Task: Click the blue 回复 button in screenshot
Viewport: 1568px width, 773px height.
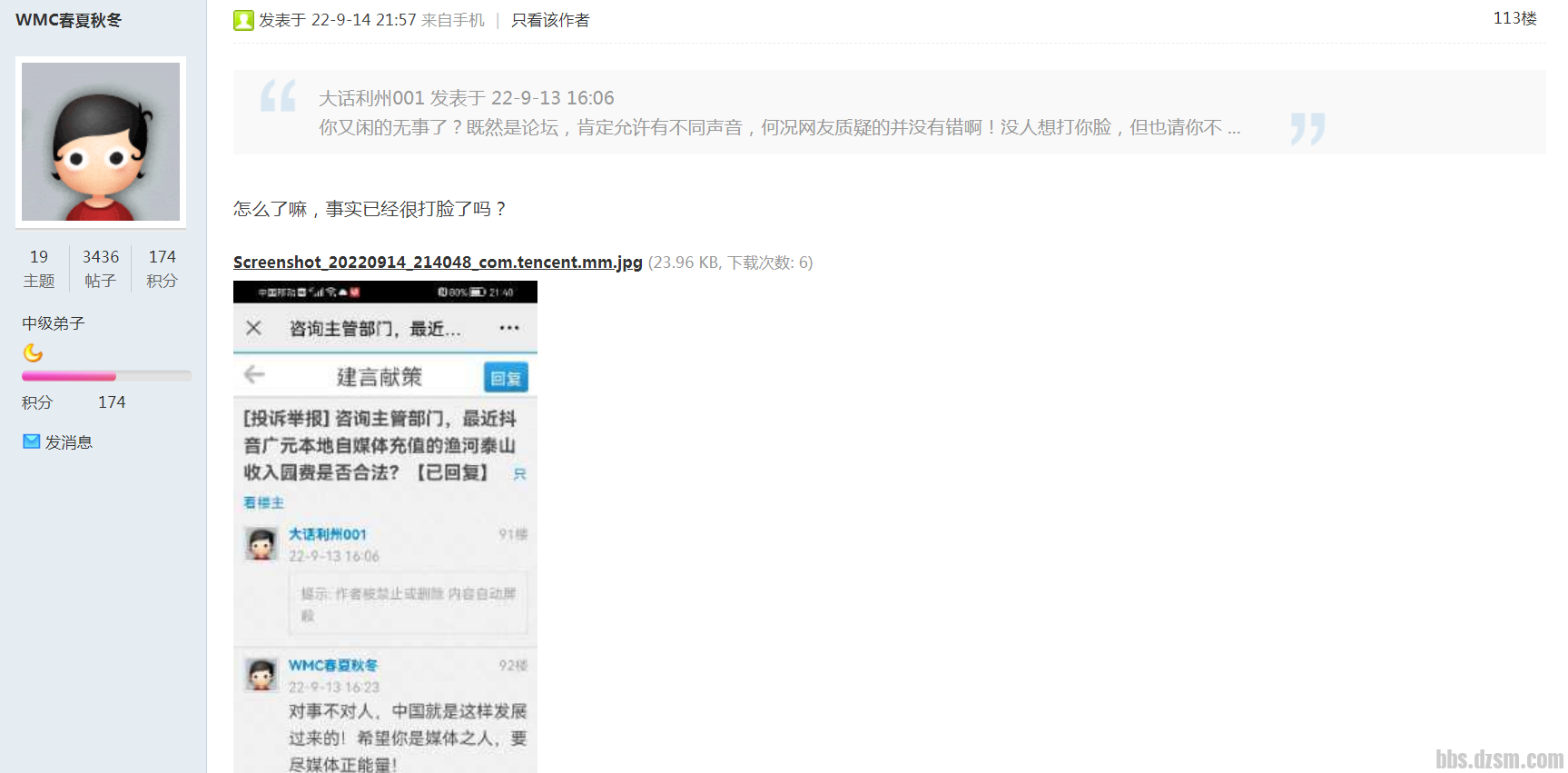Action: point(506,378)
